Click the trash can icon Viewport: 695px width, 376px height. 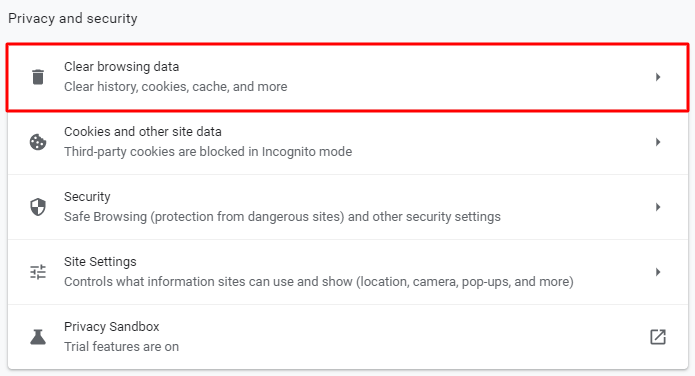coord(38,77)
